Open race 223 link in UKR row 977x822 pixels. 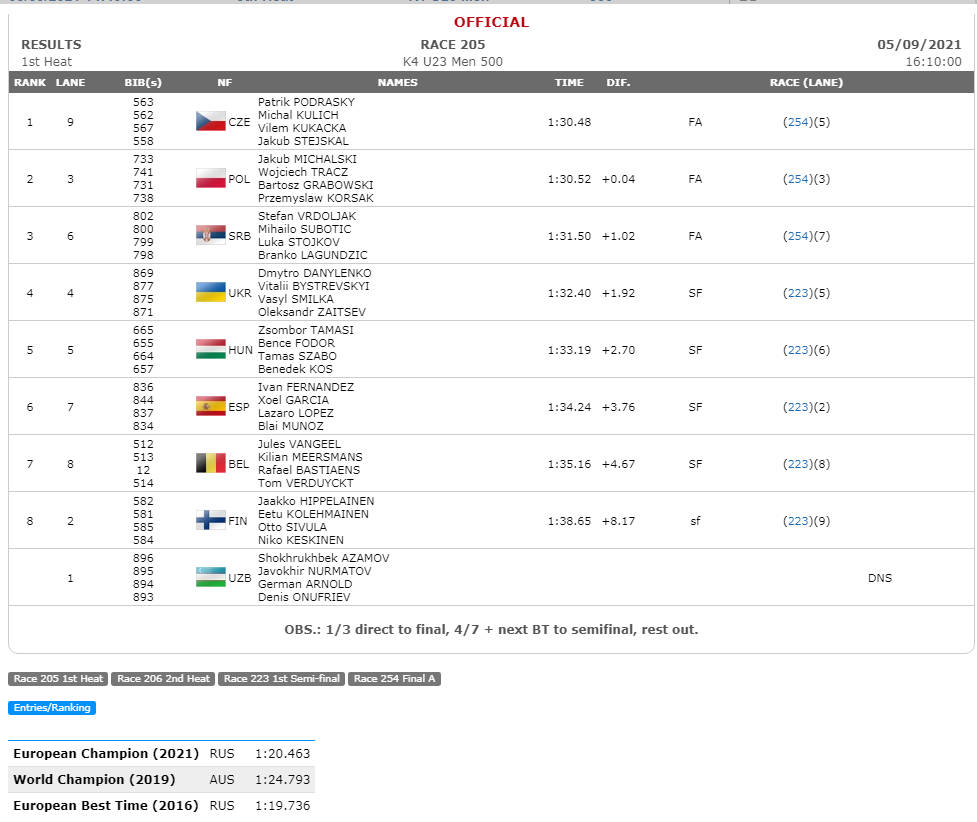point(798,294)
